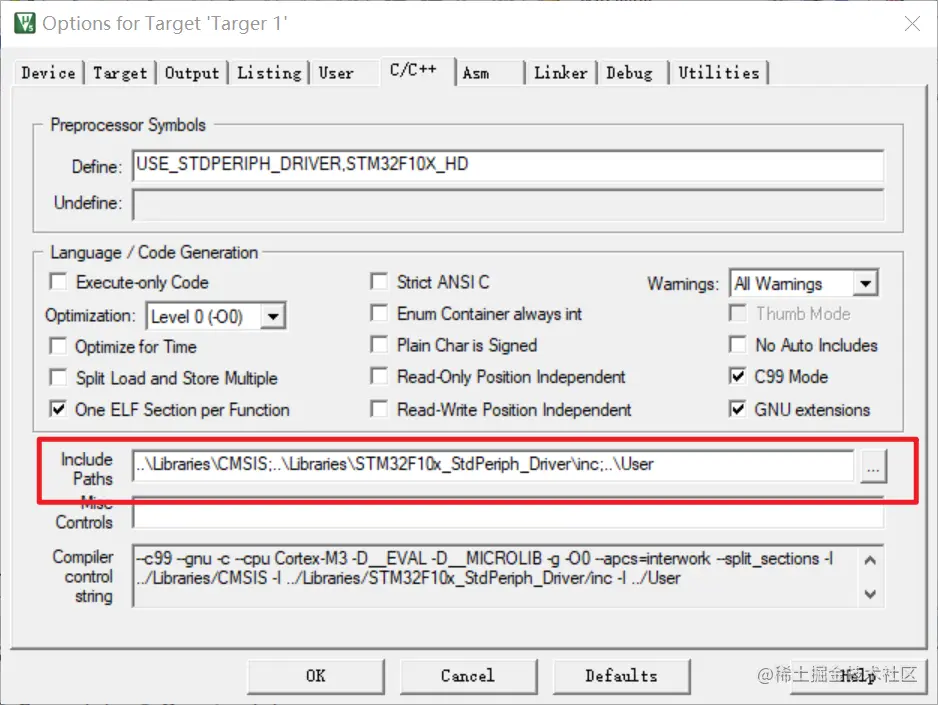Open the Output tab

pyautogui.click(x=191, y=73)
